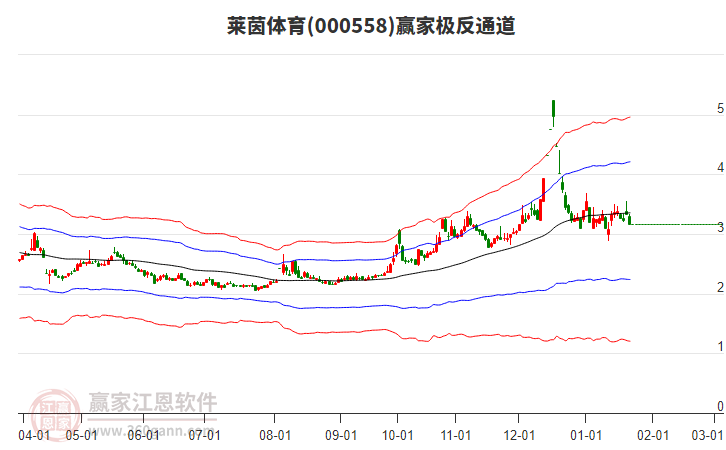
Task: Pick the 12-01 date label
Action: coord(519,436)
